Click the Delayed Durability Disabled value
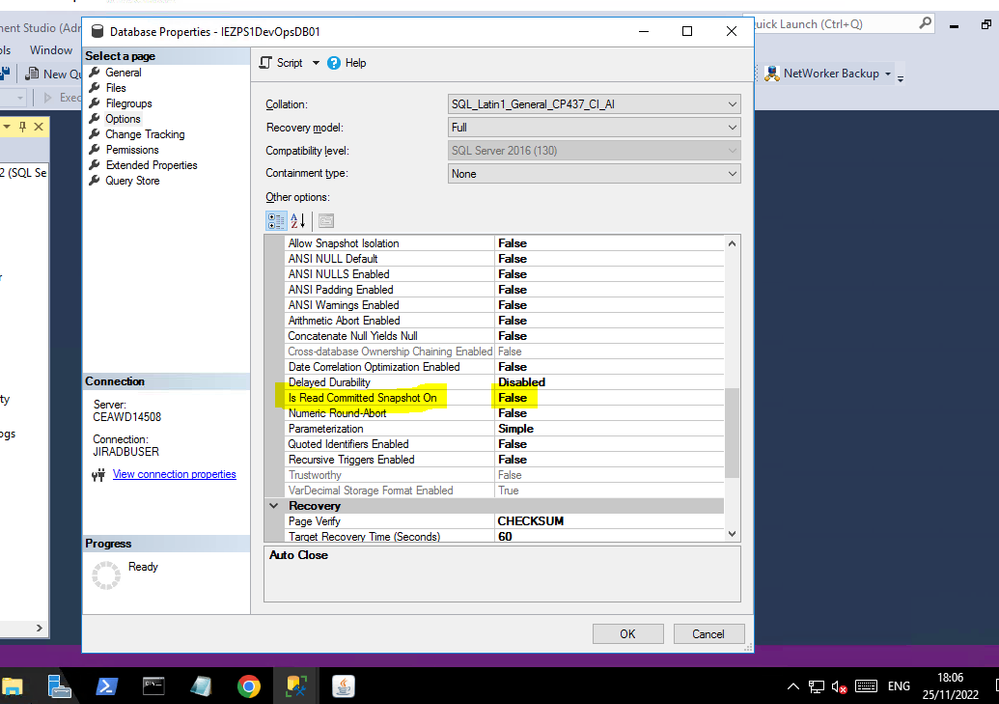 click(521, 382)
